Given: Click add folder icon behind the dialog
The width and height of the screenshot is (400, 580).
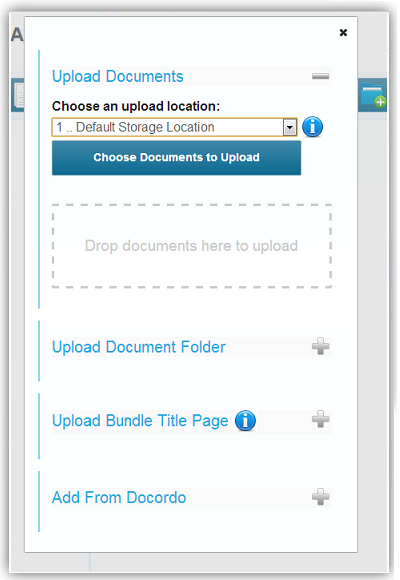Looking at the screenshot, I should [x=373, y=95].
